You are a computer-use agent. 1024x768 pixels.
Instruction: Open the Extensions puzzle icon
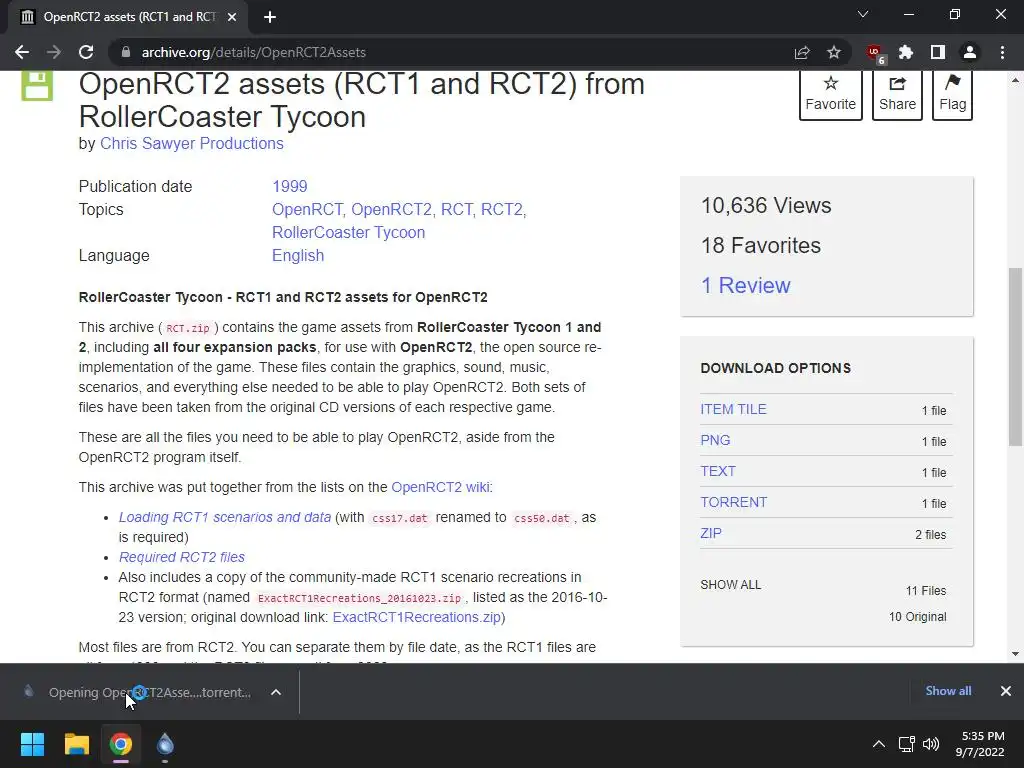click(x=906, y=52)
